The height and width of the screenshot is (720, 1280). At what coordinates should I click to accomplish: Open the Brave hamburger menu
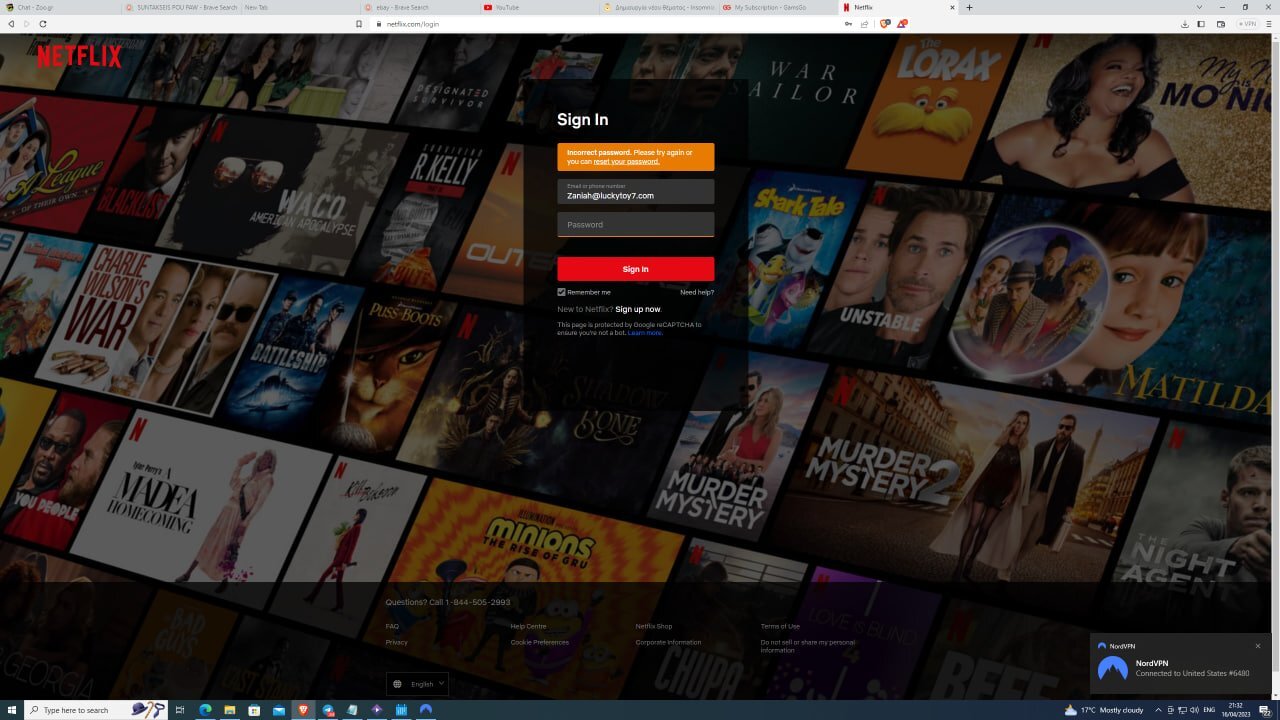coord(1269,23)
